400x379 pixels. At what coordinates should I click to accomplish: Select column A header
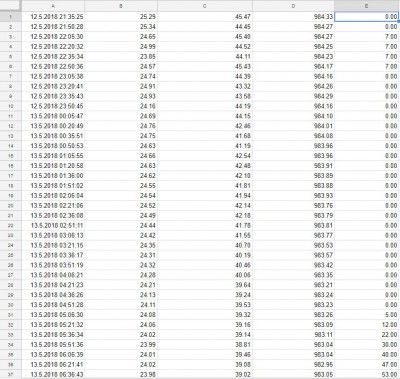[53, 6]
